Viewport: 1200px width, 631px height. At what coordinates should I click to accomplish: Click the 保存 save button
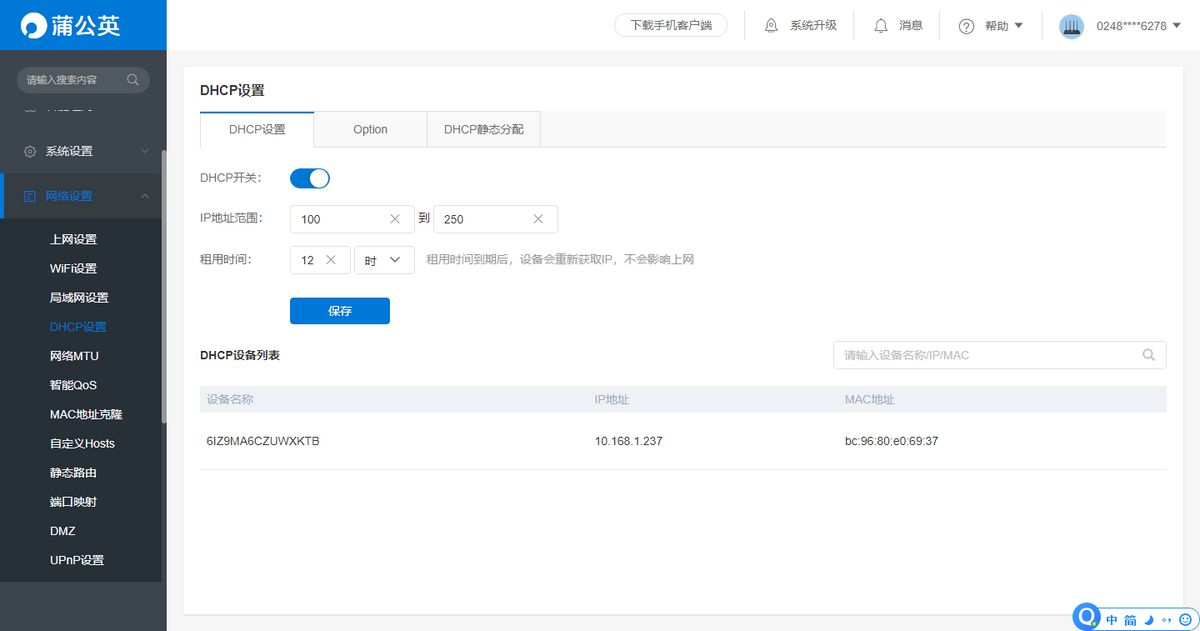pyautogui.click(x=340, y=311)
